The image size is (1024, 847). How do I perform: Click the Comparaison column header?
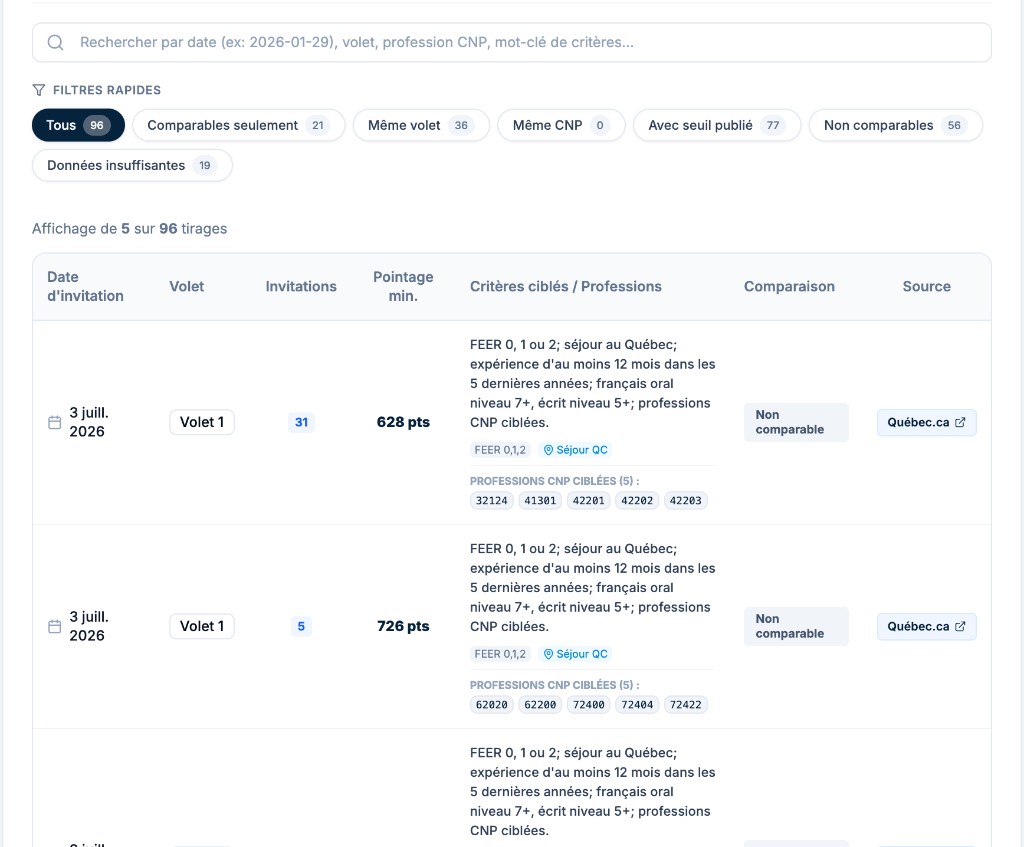789,286
